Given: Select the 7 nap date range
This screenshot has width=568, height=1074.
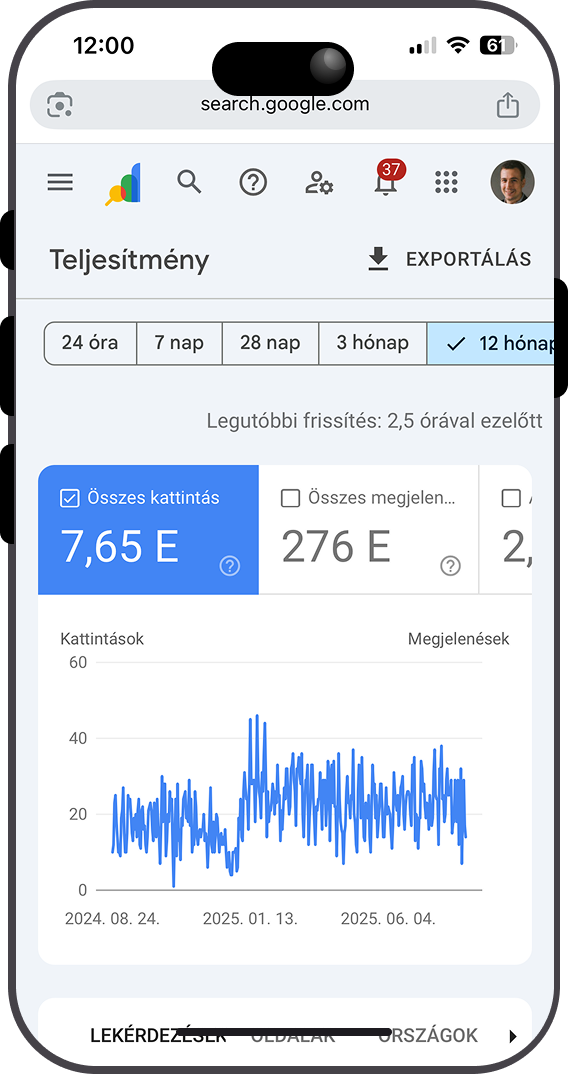Looking at the screenshot, I should click(x=179, y=343).
